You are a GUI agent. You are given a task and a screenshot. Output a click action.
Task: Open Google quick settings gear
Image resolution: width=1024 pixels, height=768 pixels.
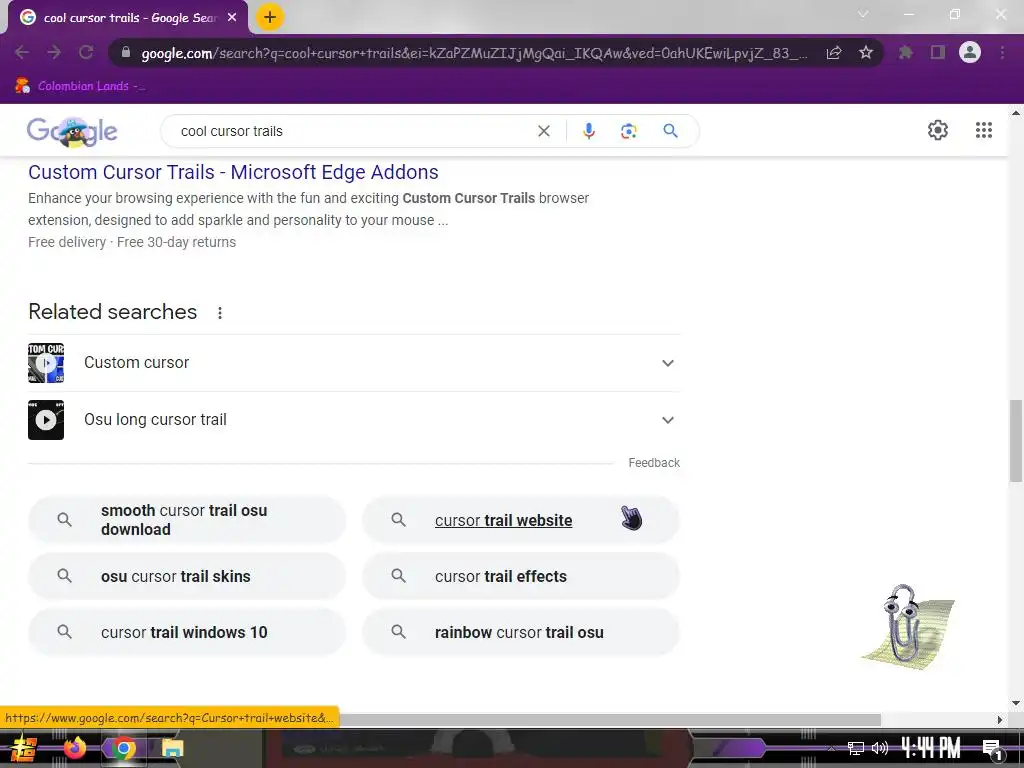click(938, 130)
